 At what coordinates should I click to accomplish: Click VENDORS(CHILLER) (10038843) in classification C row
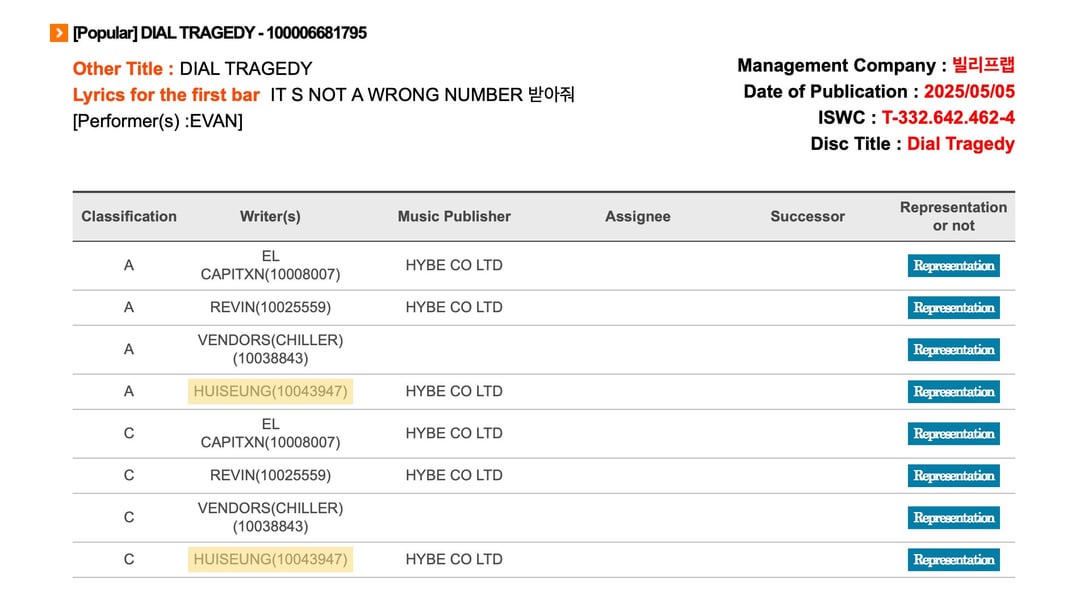(x=270, y=517)
